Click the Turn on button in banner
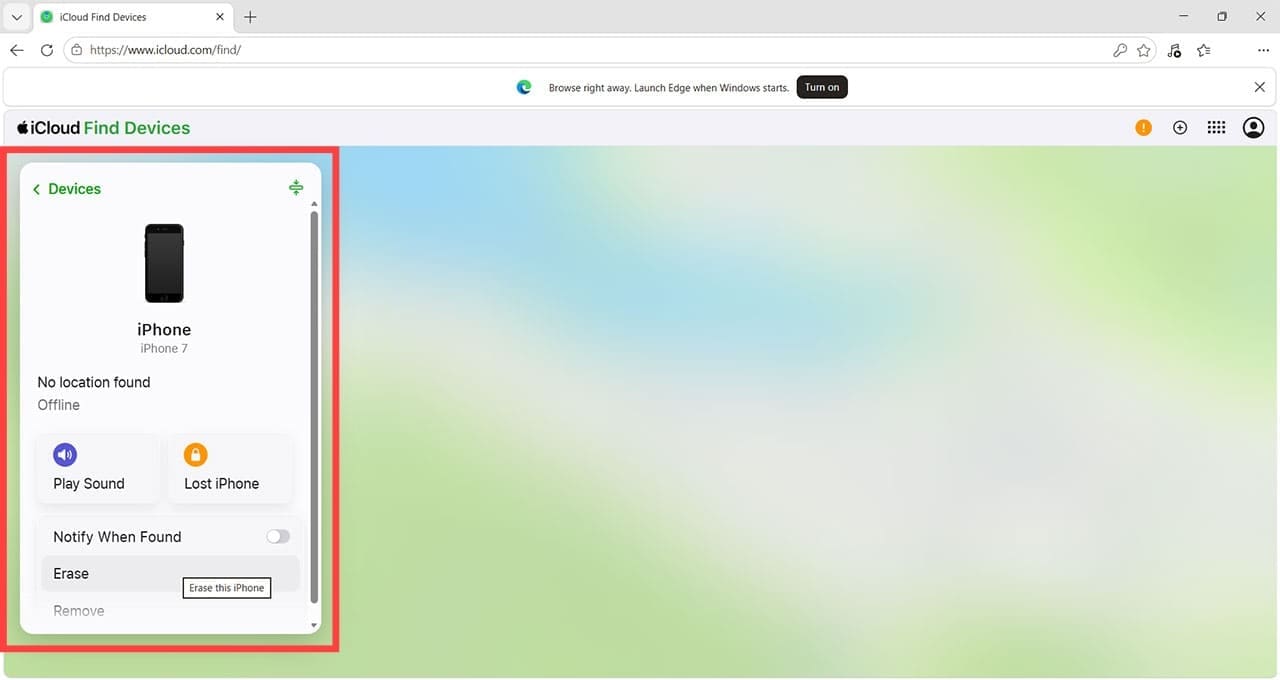Image resolution: width=1280 pixels, height=680 pixels. point(822,87)
